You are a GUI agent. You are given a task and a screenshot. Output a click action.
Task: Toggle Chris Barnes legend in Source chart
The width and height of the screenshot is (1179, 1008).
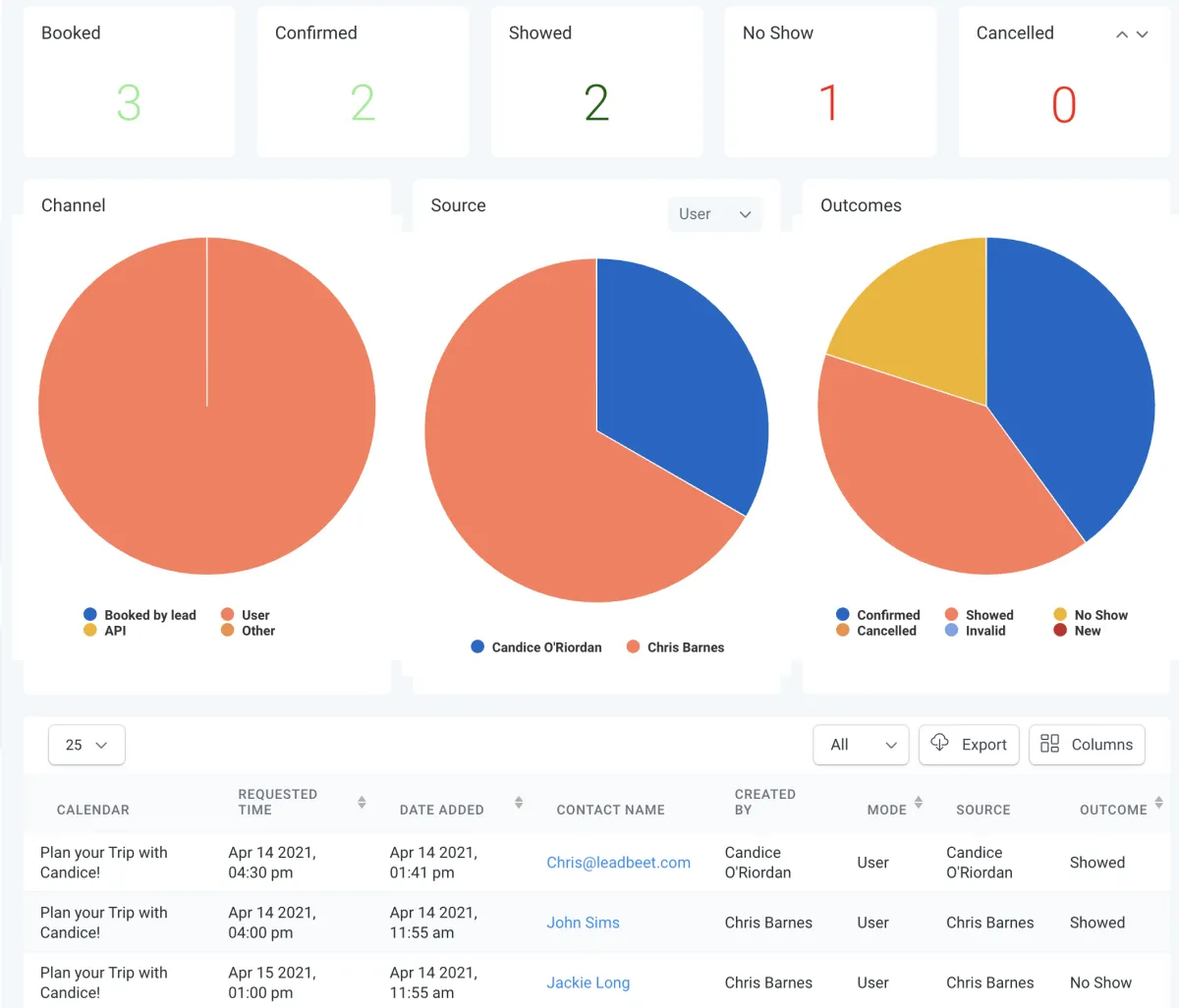pos(675,647)
